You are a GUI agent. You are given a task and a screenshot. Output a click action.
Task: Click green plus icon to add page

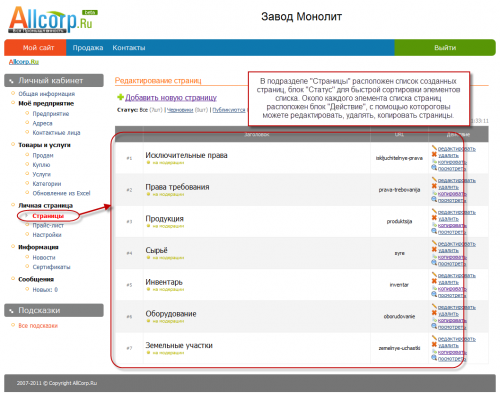(x=120, y=97)
